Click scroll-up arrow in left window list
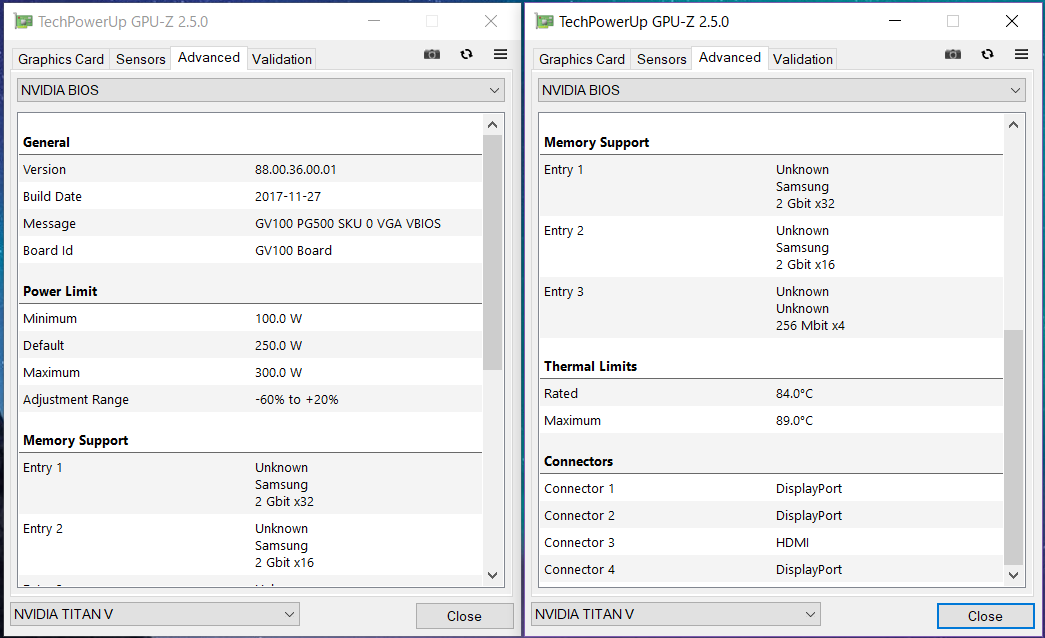 point(493,125)
